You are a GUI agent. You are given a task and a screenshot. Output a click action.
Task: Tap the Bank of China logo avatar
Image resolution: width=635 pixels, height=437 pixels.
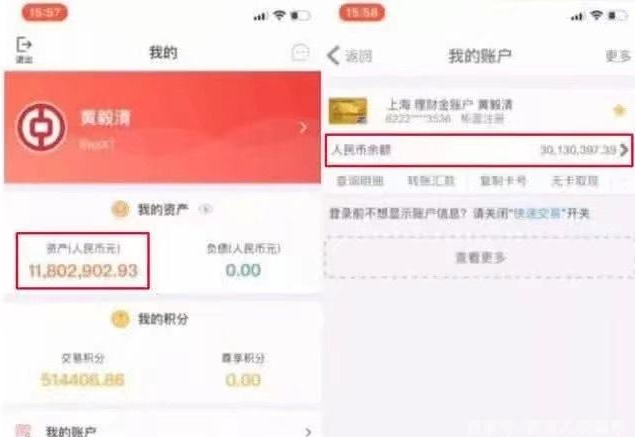tap(41, 127)
